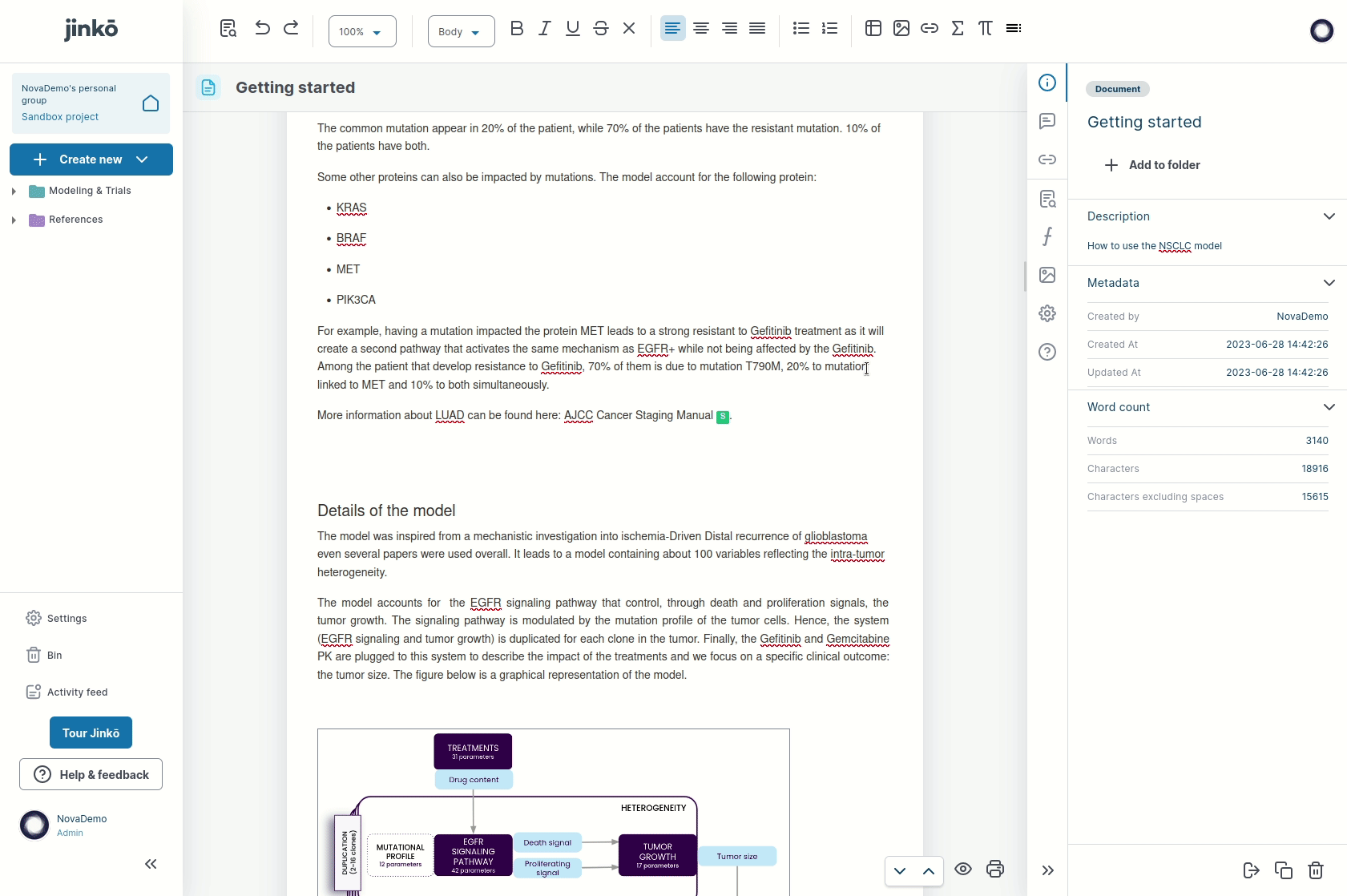Open Settings in left sidebar
This screenshot has width=1347, height=896.
point(67,619)
